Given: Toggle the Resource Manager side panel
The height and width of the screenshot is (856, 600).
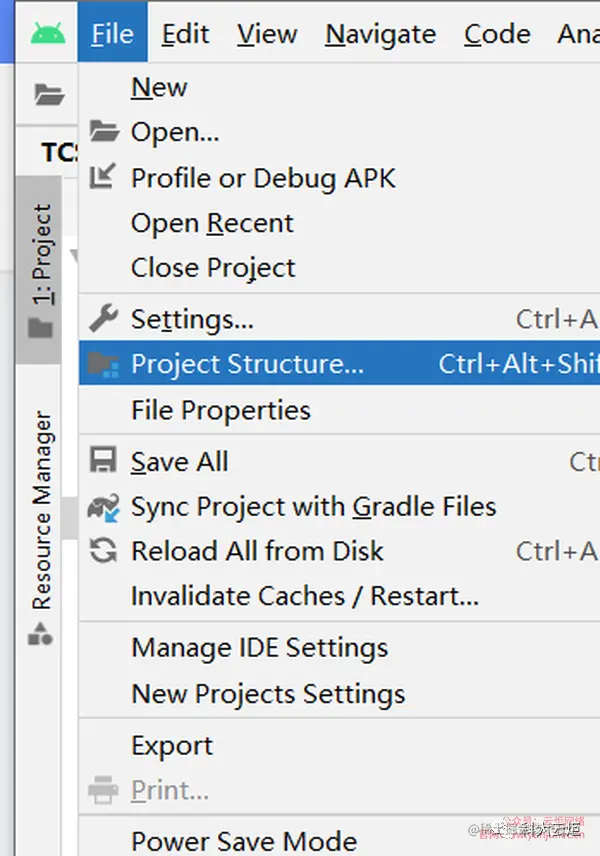Looking at the screenshot, I should 41,510.
